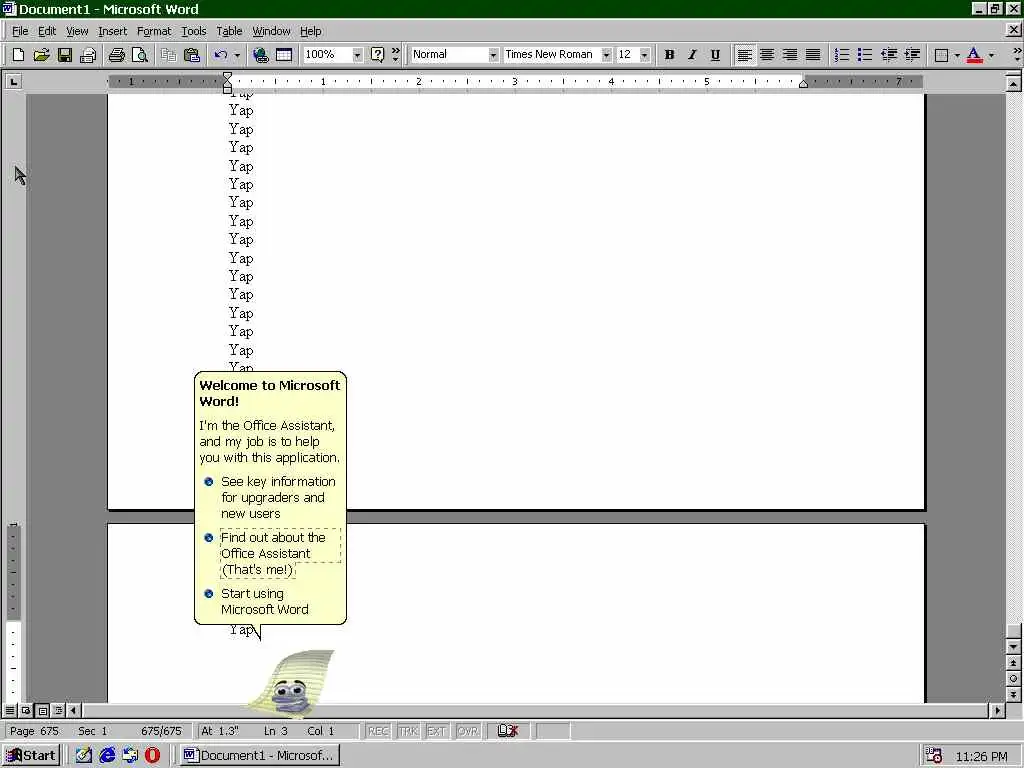
Task: Open the Format menu
Action: tap(153, 31)
